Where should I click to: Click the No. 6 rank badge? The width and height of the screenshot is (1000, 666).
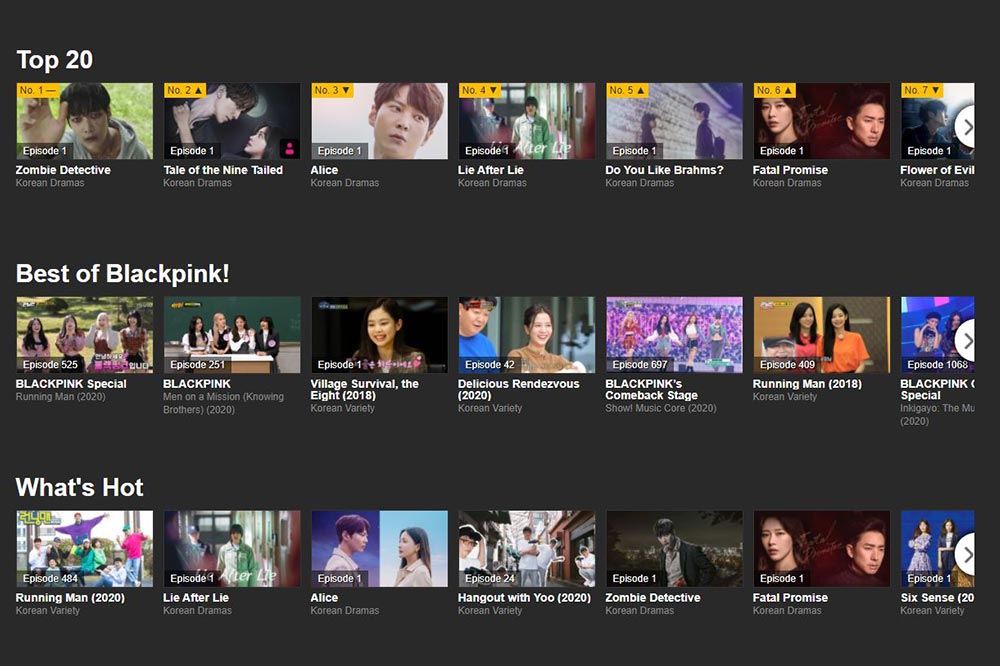[x=774, y=90]
